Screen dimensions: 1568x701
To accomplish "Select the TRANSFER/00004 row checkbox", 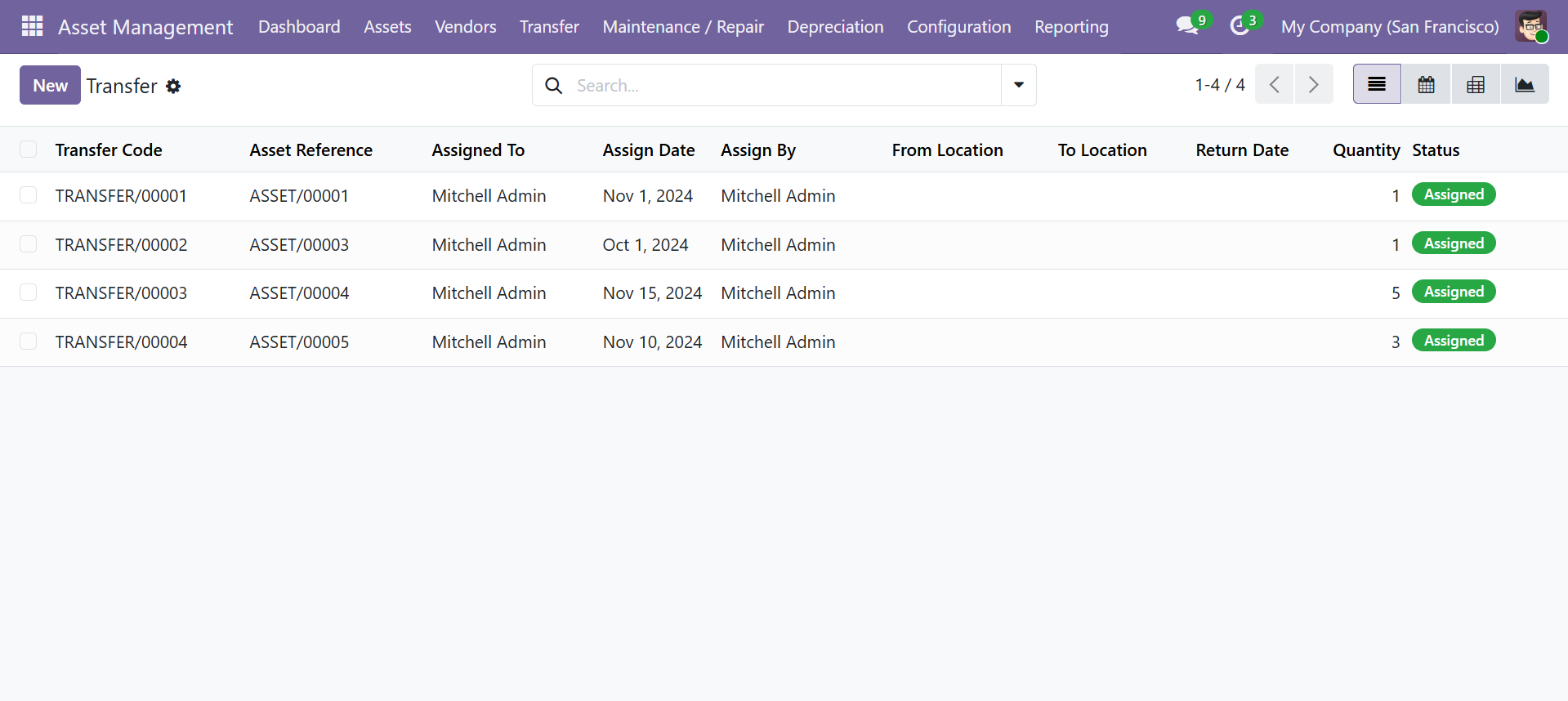I will pos(29,342).
